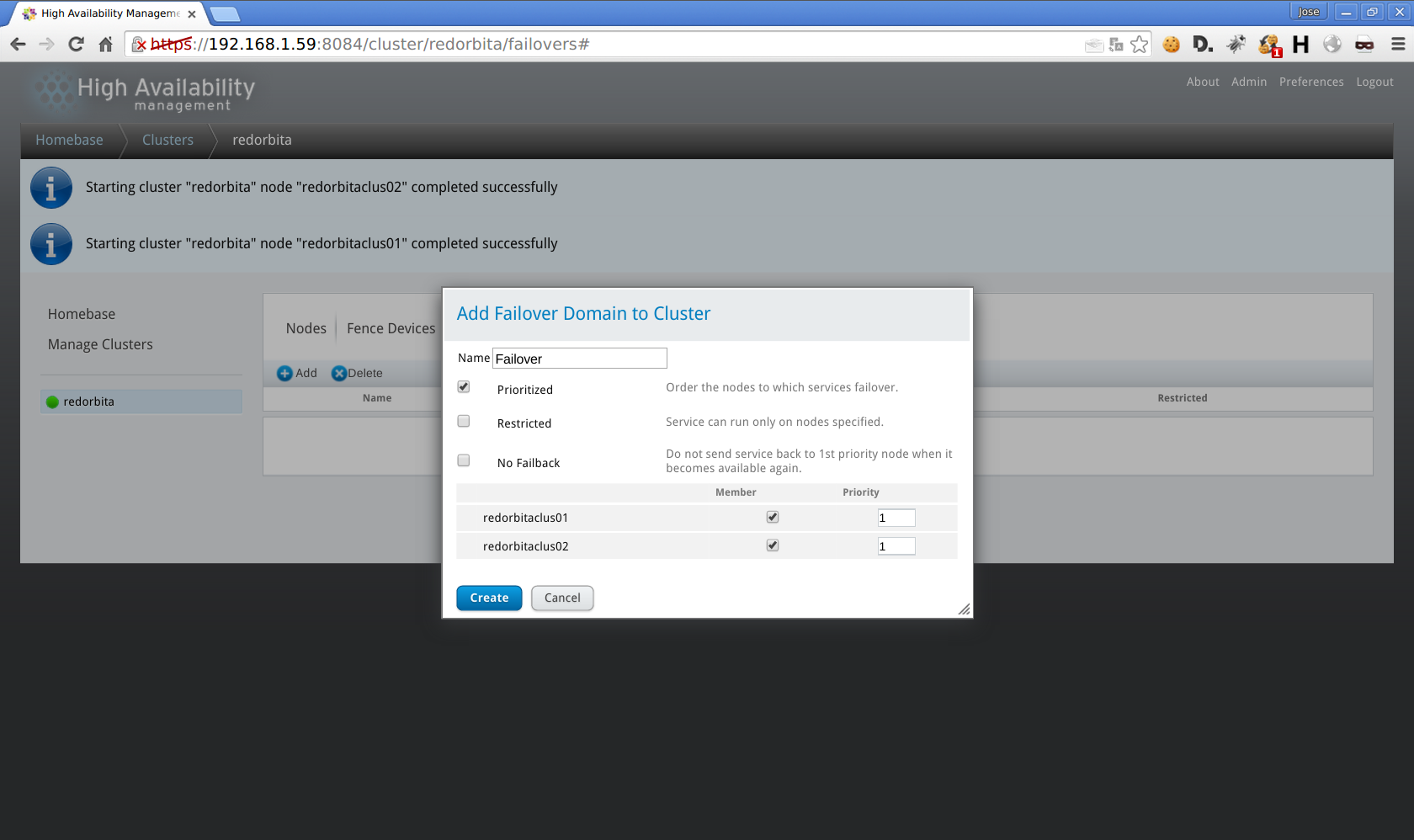The height and width of the screenshot is (840, 1414).
Task: Uncheck the Prioritized checkbox
Action: point(464,387)
